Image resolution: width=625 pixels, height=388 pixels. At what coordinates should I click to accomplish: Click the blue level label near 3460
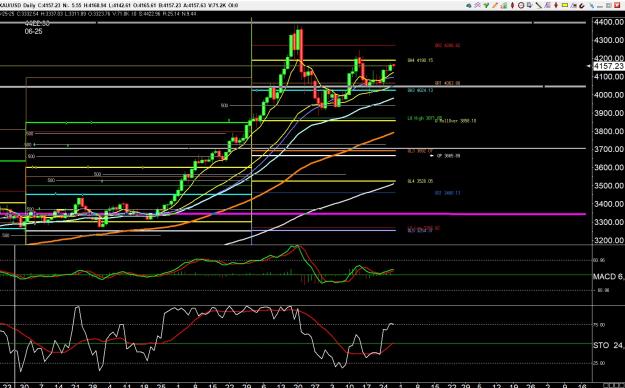[448, 193]
